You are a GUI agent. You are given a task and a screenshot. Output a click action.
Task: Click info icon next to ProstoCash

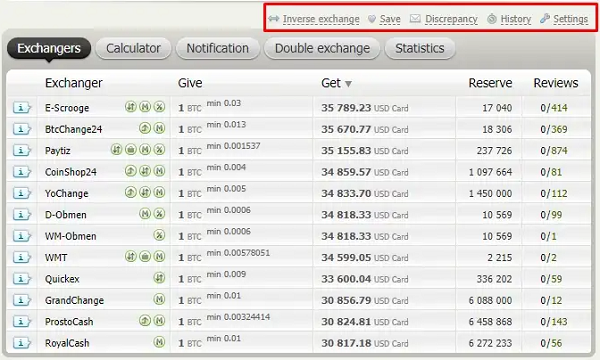[x=22, y=322]
